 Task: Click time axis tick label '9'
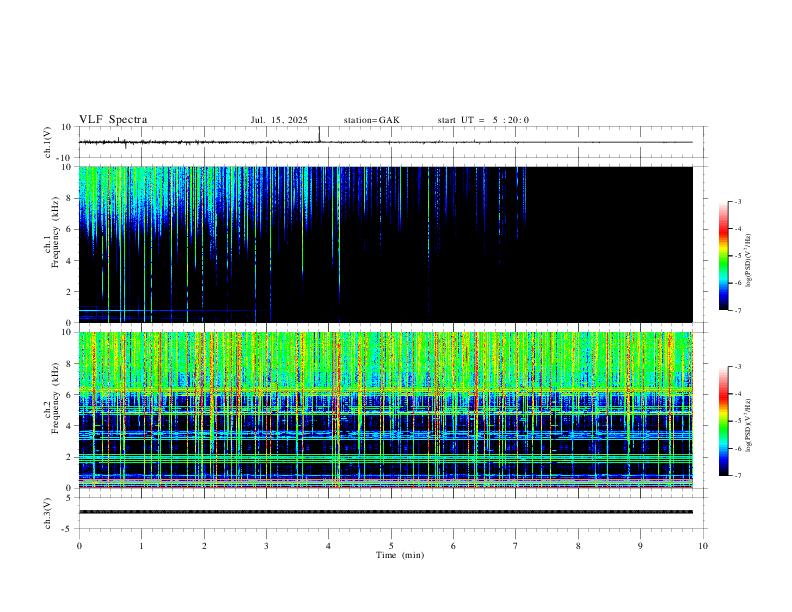pyautogui.click(x=640, y=546)
